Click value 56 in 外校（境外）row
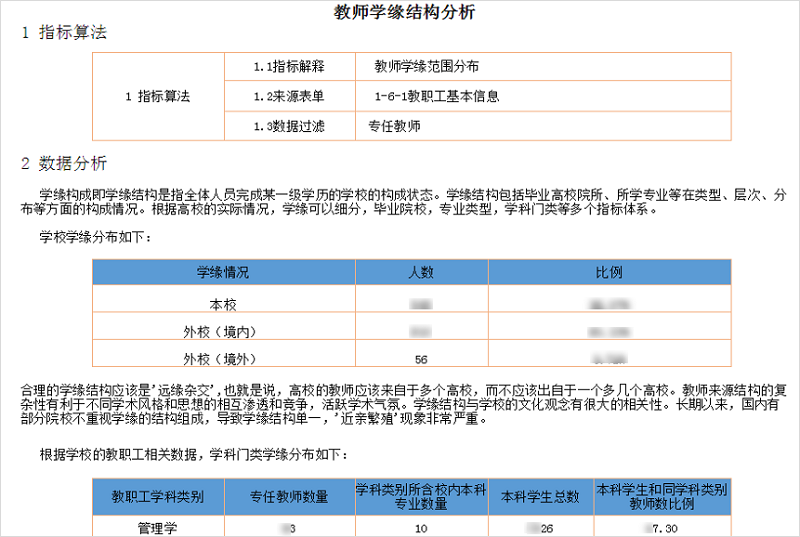 (421, 360)
